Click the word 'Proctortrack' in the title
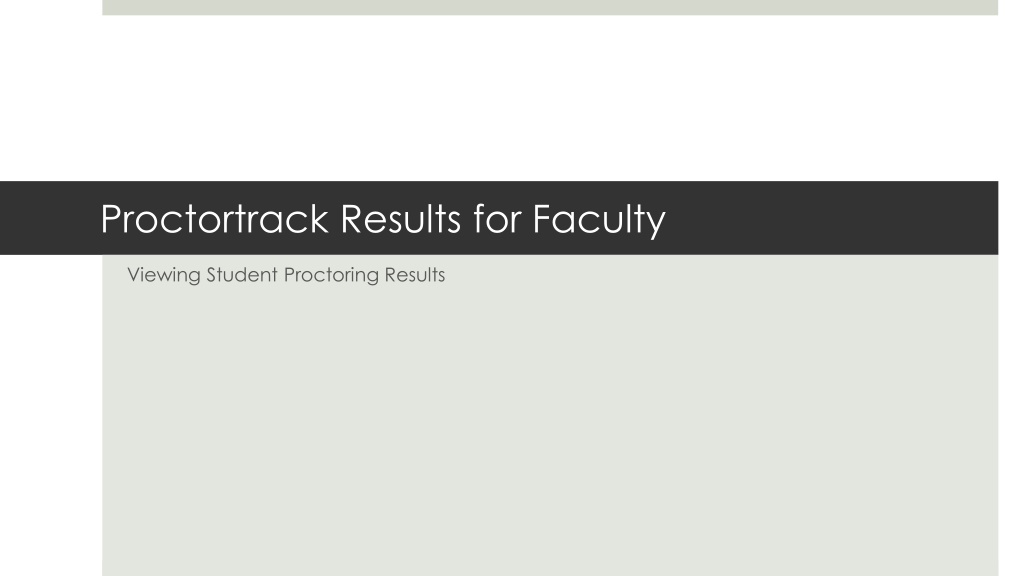The image size is (1024, 576). 214,218
